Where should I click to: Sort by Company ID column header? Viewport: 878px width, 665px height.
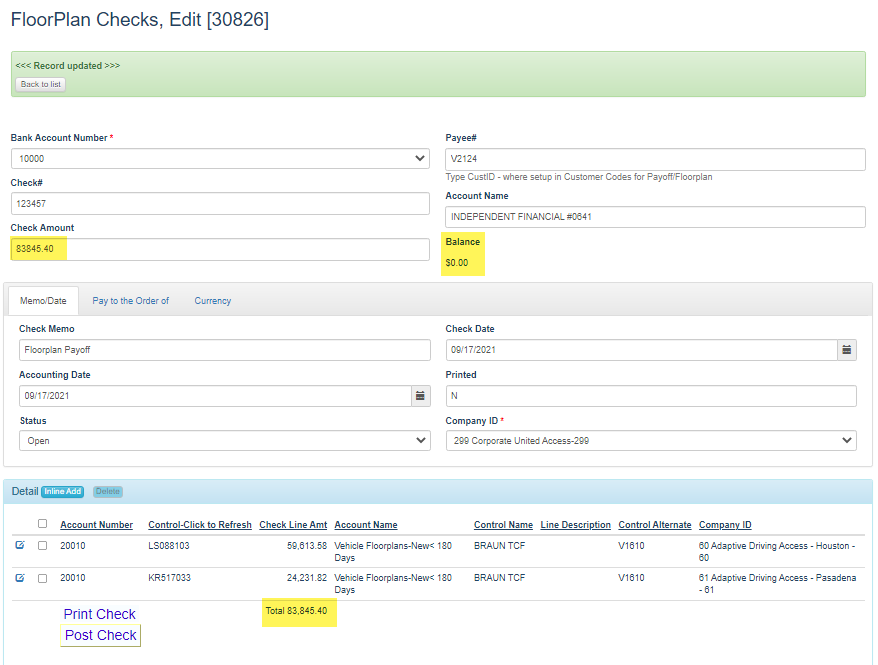[x=725, y=524]
